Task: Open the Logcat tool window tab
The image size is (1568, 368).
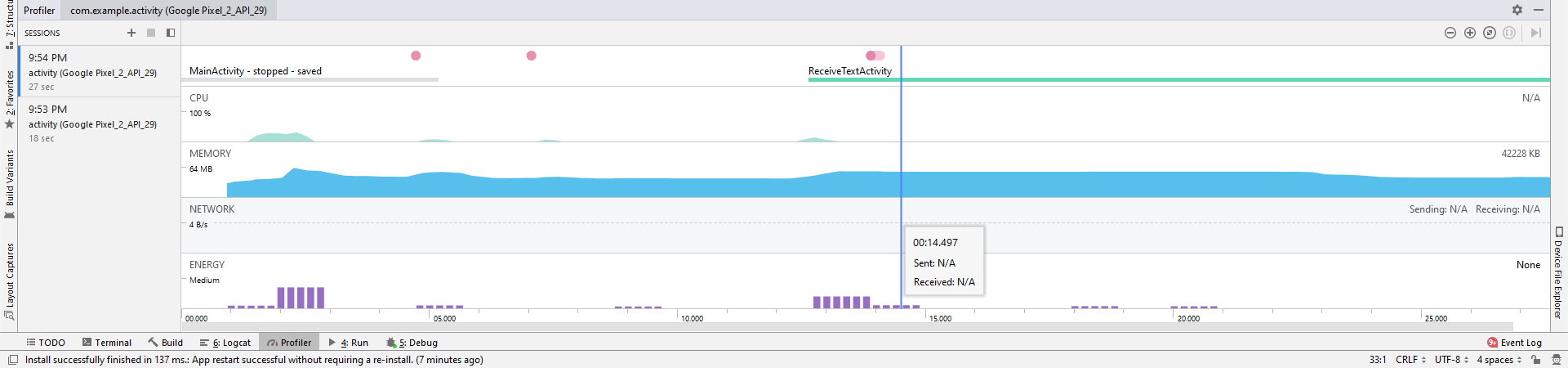Action: [225, 343]
